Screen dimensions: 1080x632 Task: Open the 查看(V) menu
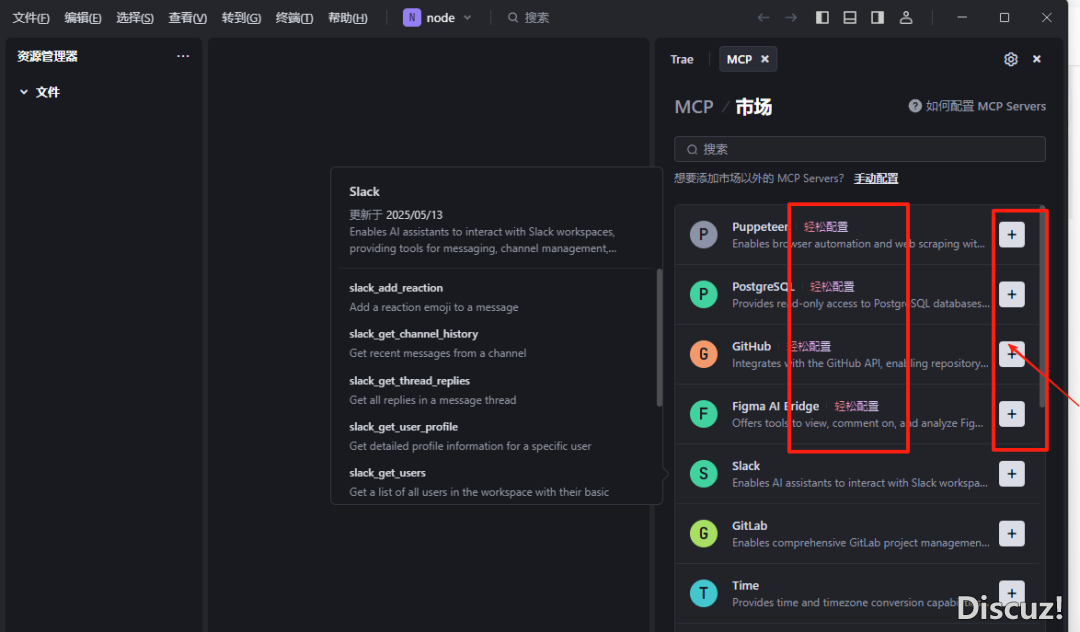click(187, 18)
